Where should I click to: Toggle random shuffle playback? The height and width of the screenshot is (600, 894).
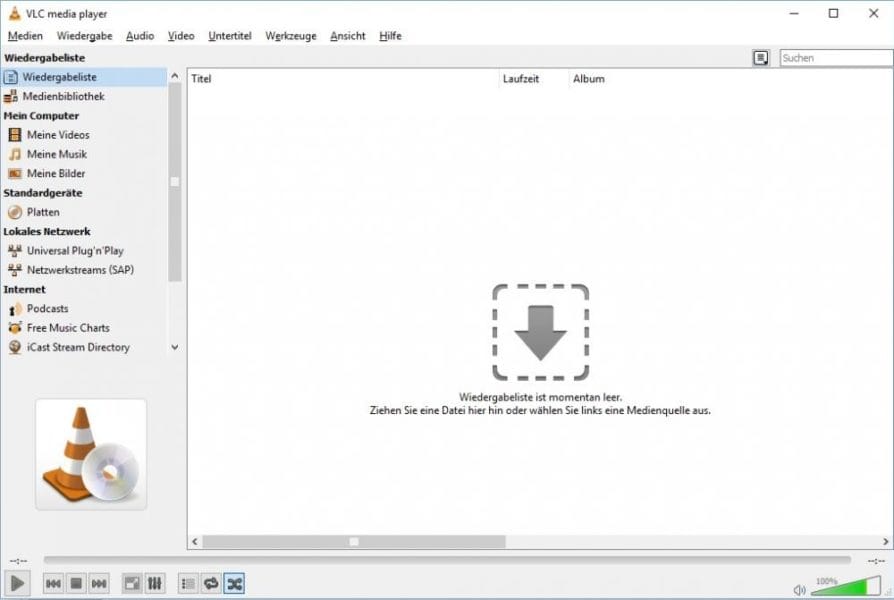click(x=234, y=583)
